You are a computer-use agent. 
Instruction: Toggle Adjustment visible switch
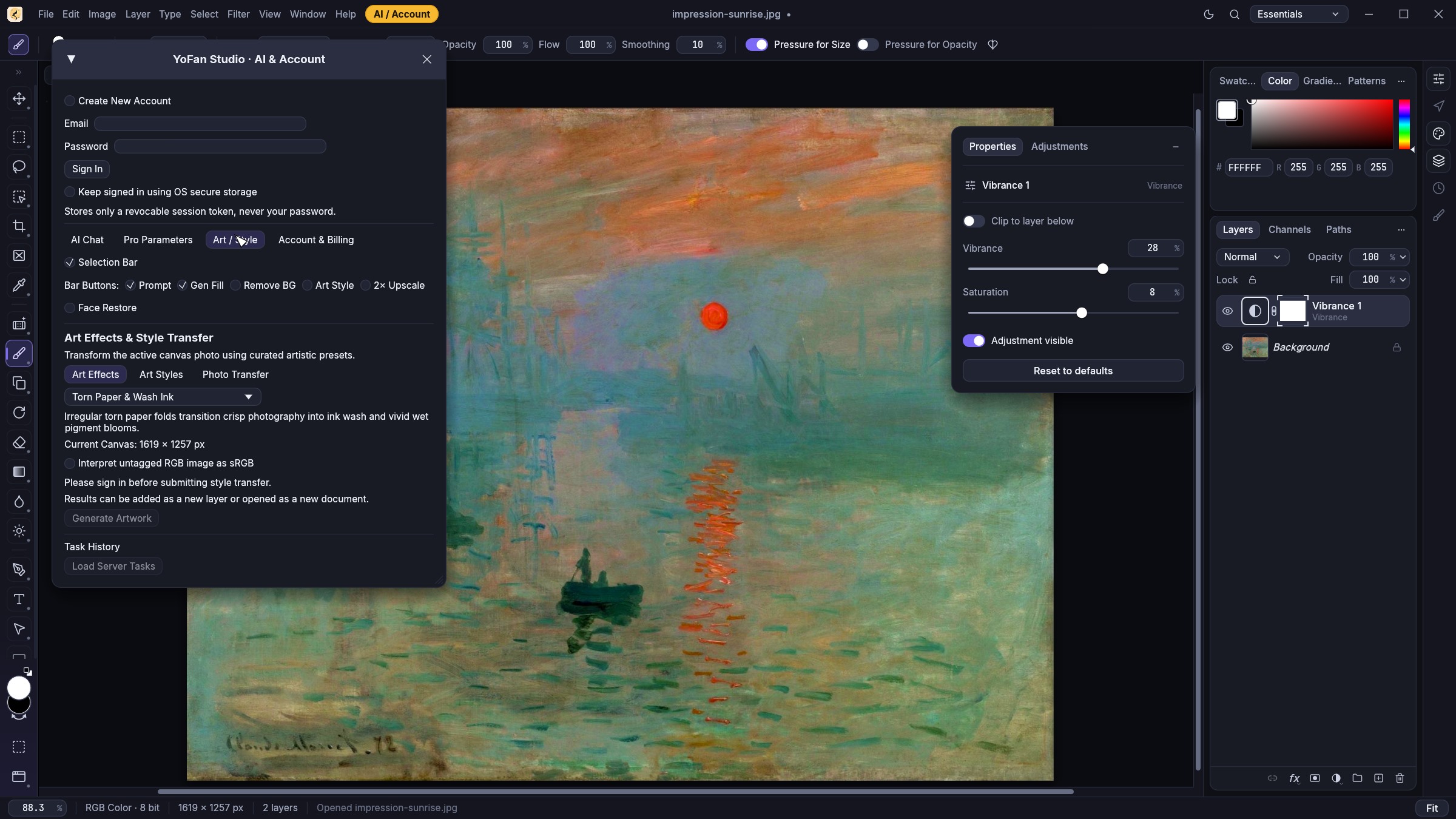coord(974,340)
